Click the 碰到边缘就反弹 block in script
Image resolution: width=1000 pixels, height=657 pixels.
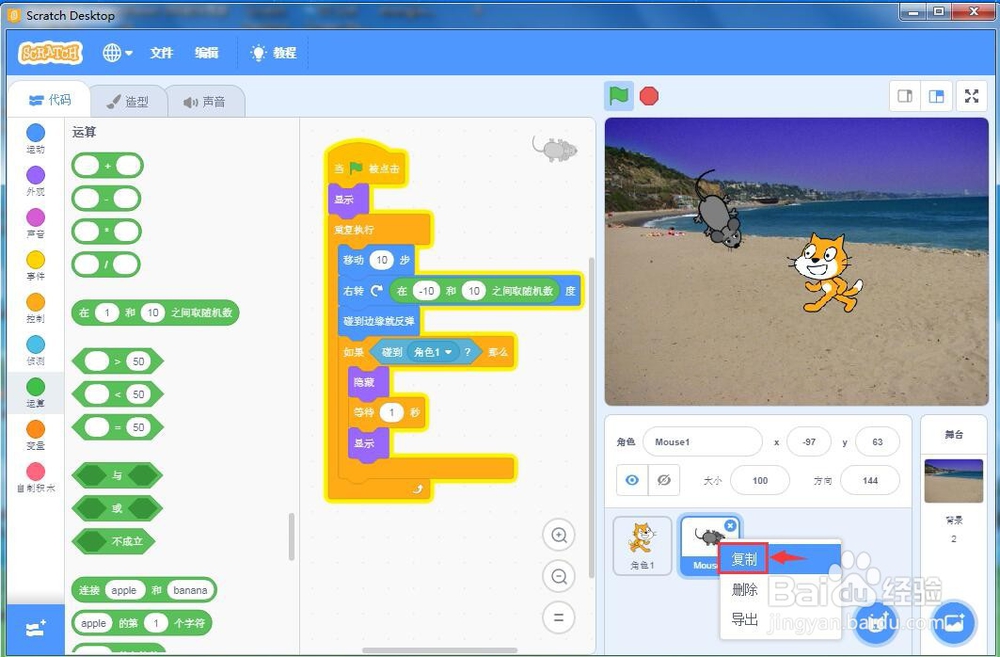click(379, 321)
